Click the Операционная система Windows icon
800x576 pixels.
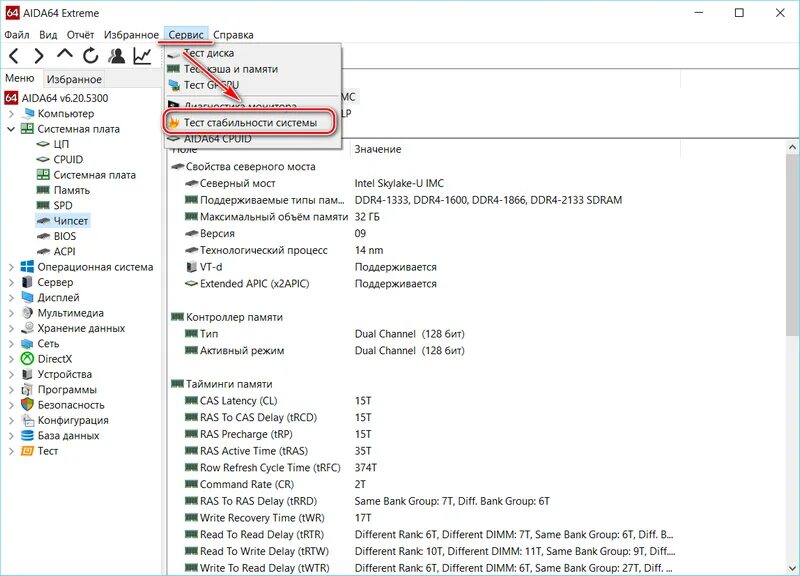click(27, 267)
